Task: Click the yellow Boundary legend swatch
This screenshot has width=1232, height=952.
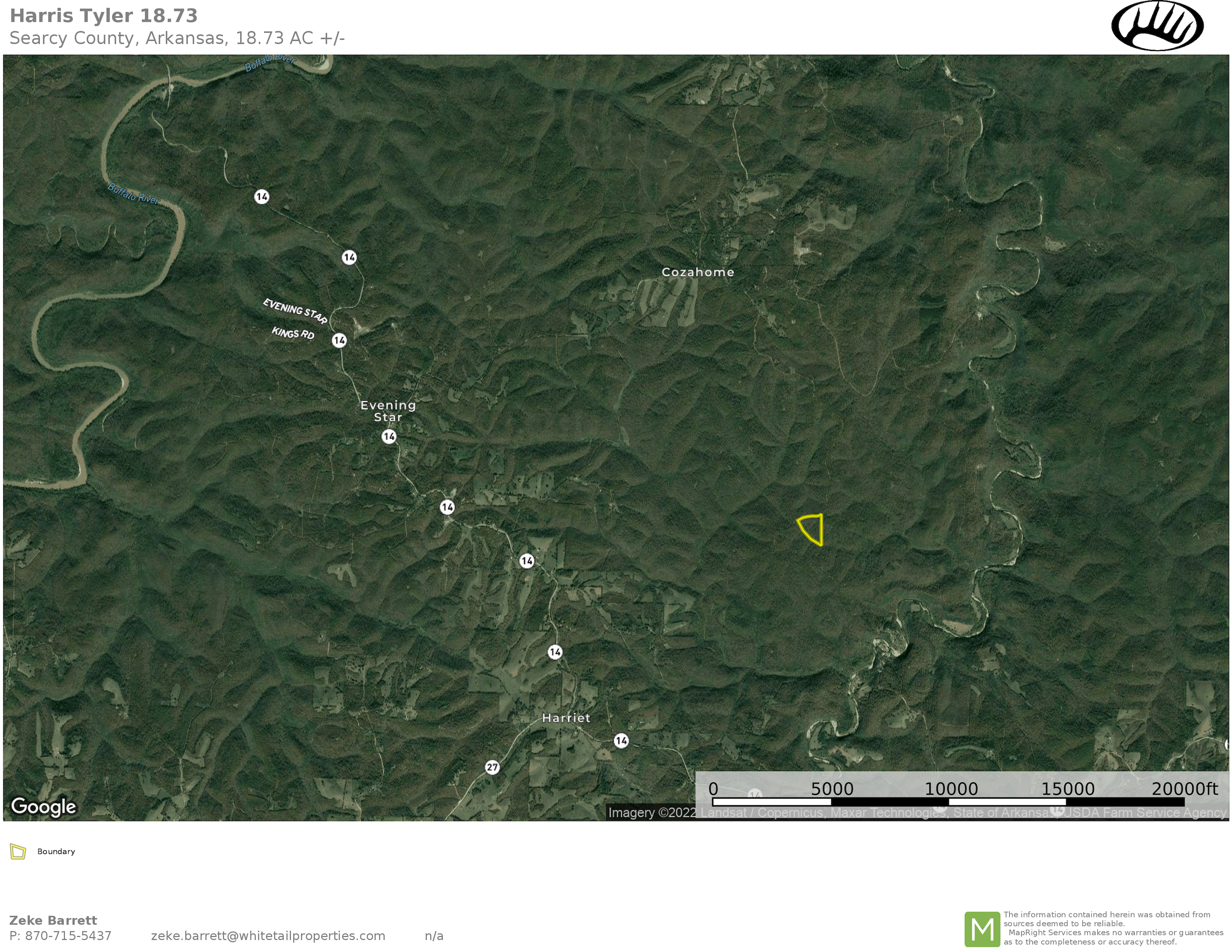Action: [x=18, y=851]
